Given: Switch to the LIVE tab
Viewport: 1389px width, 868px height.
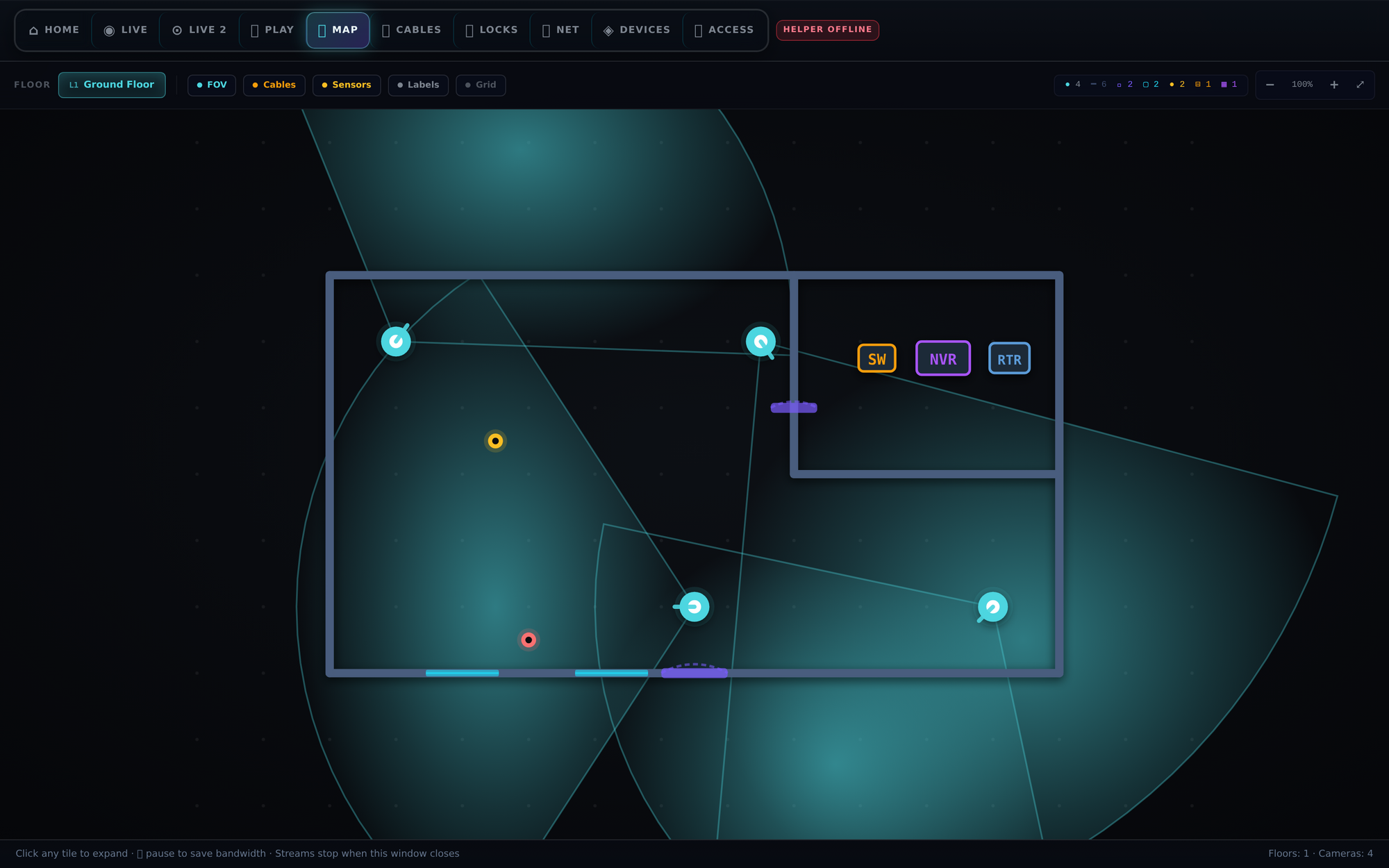Looking at the screenshot, I should tap(126, 30).
